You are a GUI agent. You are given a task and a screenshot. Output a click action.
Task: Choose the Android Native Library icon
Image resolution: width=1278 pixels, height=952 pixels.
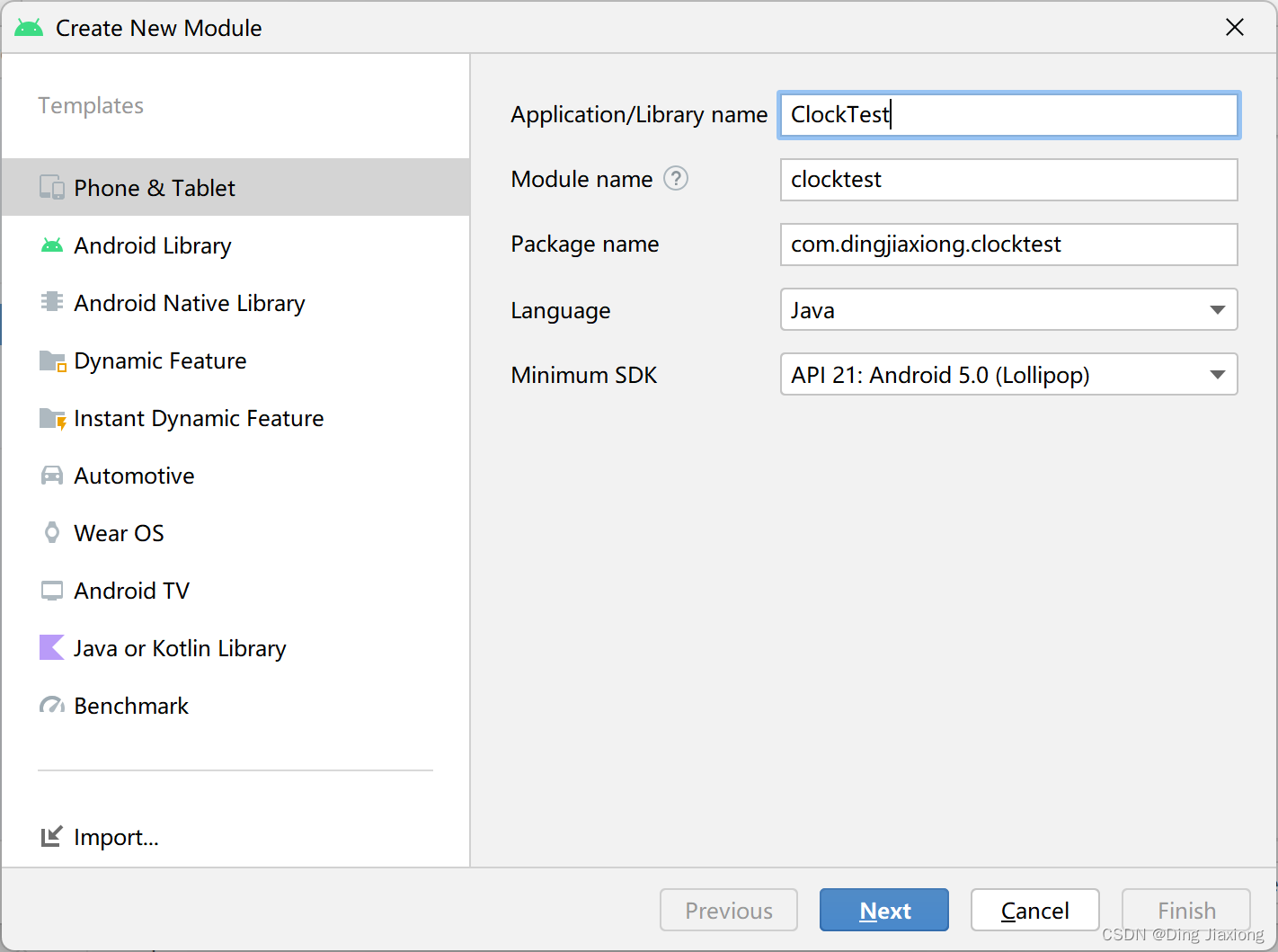point(52,302)
